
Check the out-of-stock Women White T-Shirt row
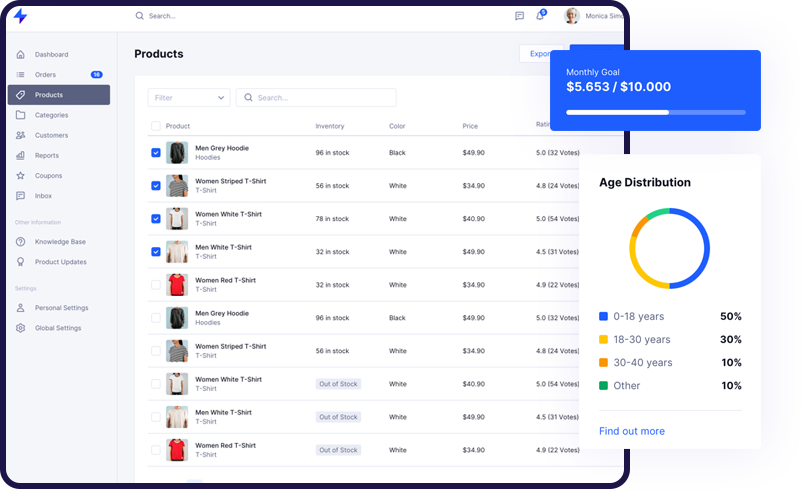pyautogui.click(x=156, y=384)
